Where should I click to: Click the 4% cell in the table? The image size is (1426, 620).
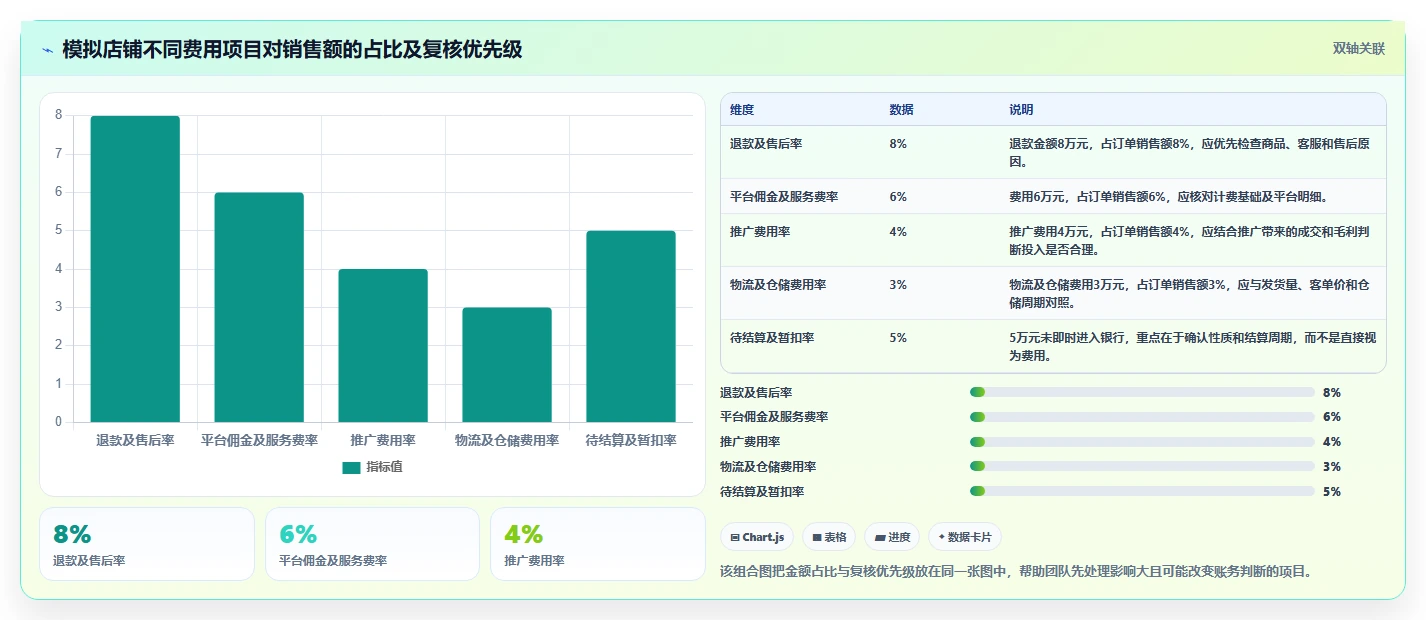click(x=898, y=232)
